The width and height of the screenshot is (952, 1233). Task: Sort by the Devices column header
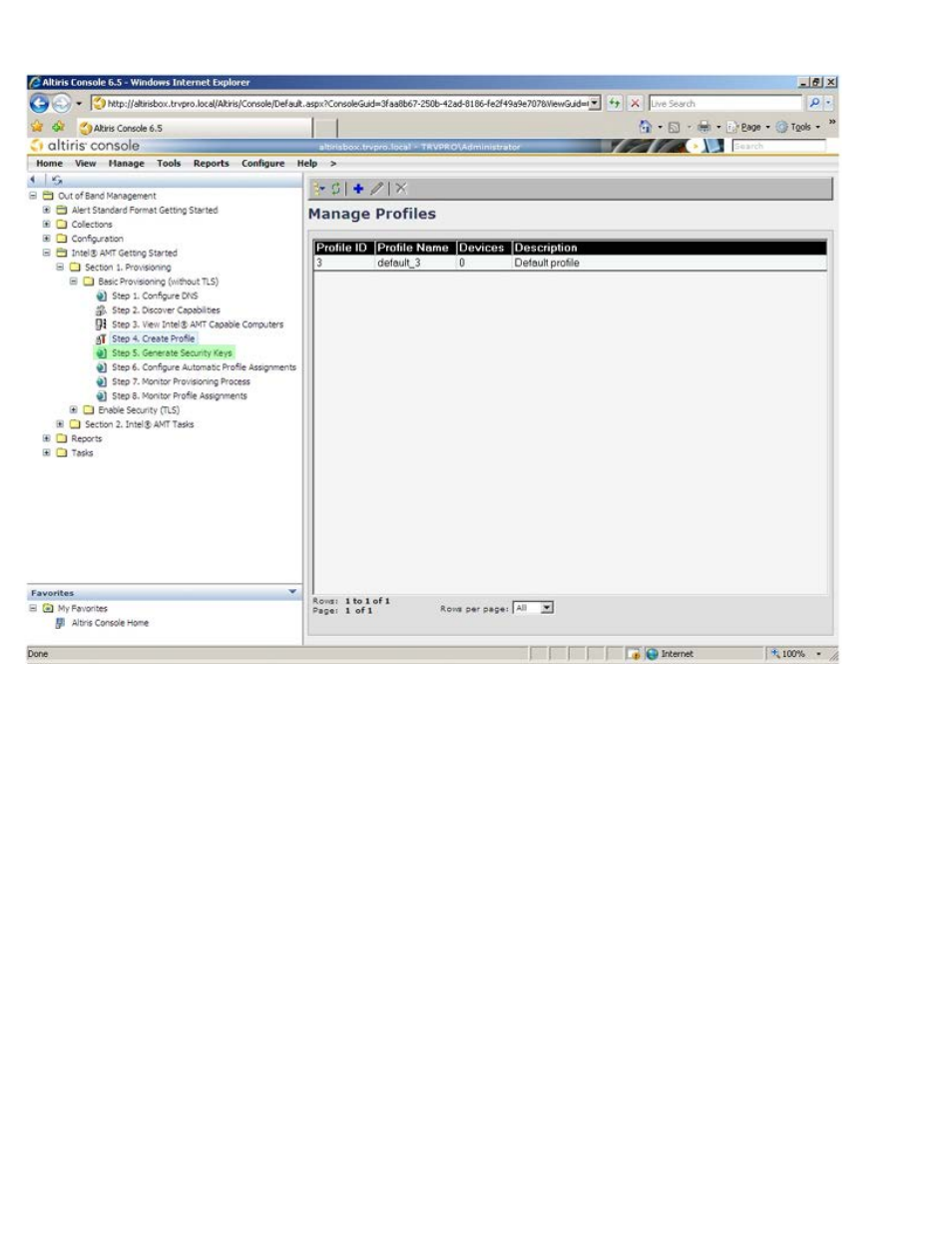(x=482, y=248)
